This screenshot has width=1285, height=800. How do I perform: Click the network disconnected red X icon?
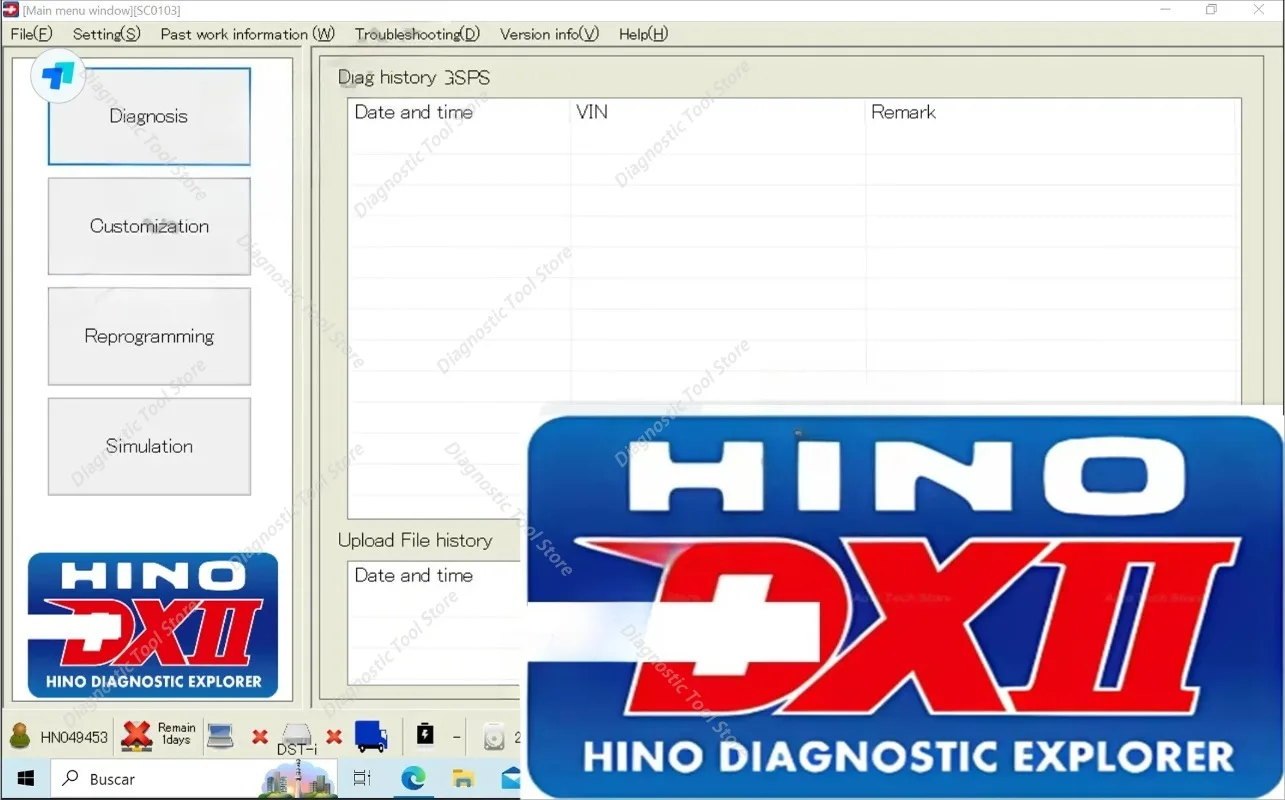pyautogui.click(x=136, y=737)
